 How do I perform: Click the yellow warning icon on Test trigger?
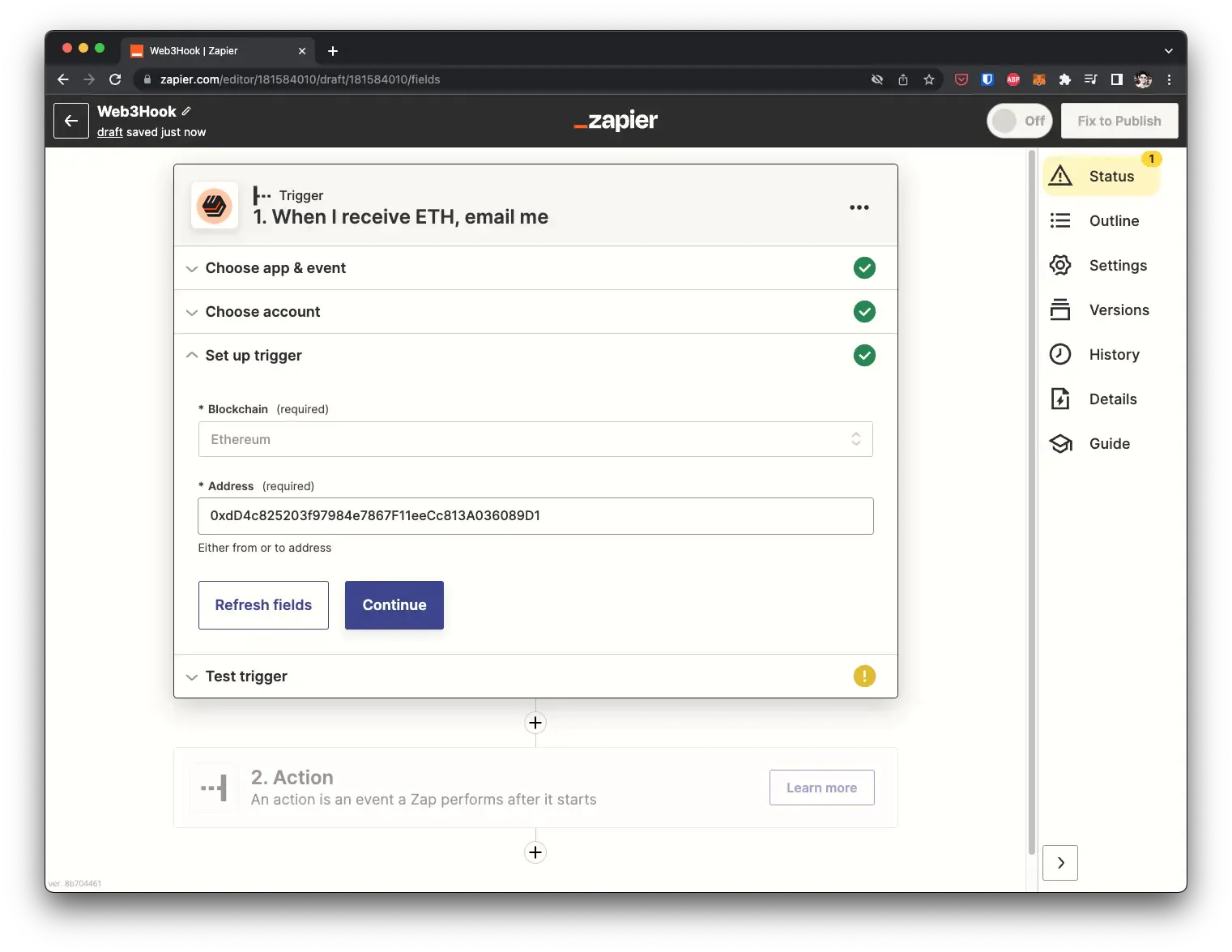point(864,677)
